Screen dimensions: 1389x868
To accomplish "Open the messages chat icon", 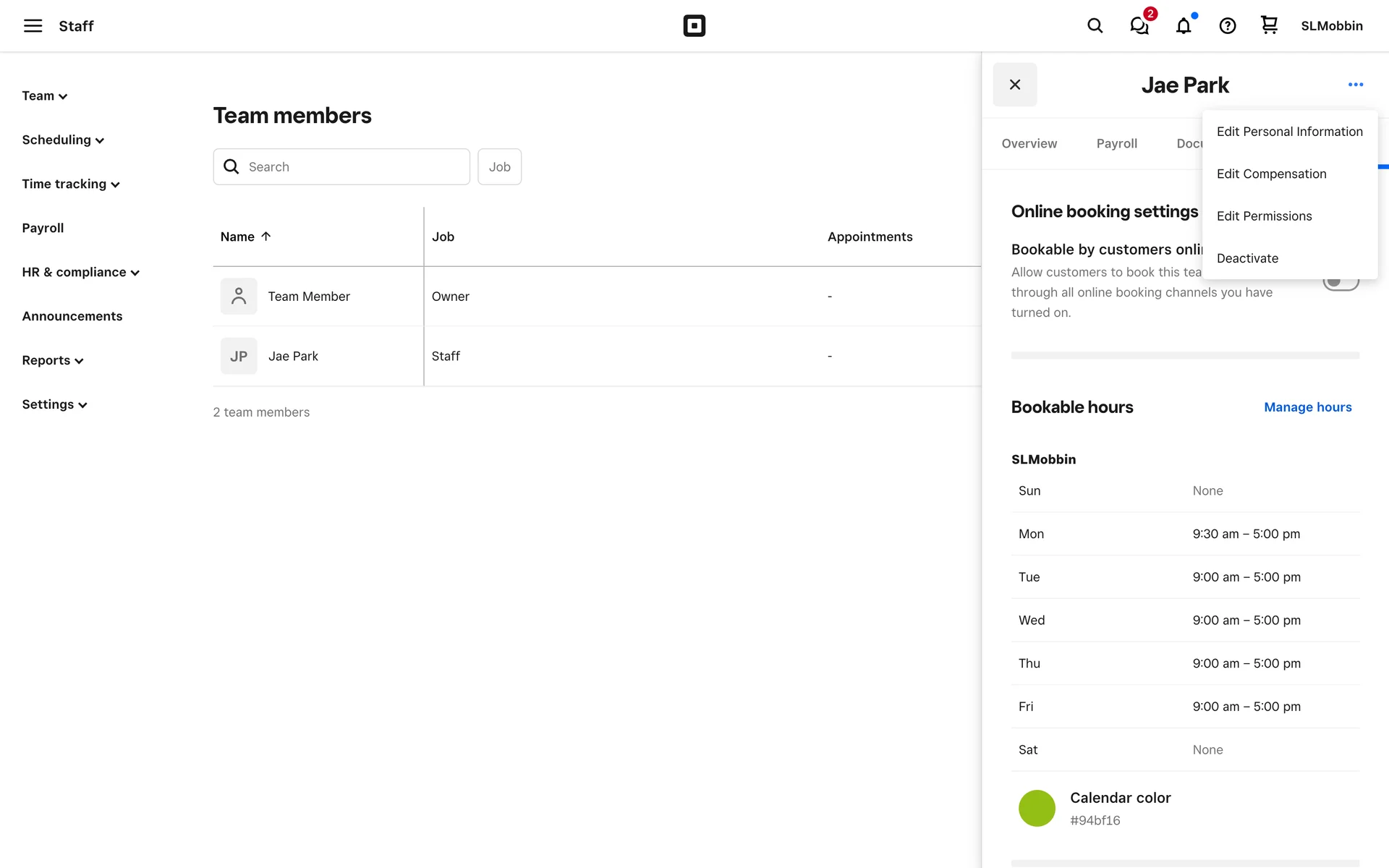I will [1139, 26].
